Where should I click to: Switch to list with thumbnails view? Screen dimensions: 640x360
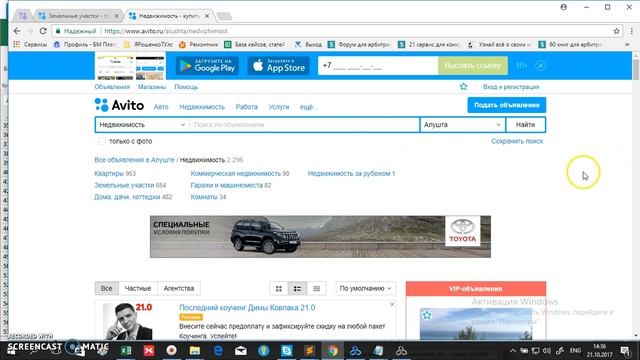pos(298,289)
